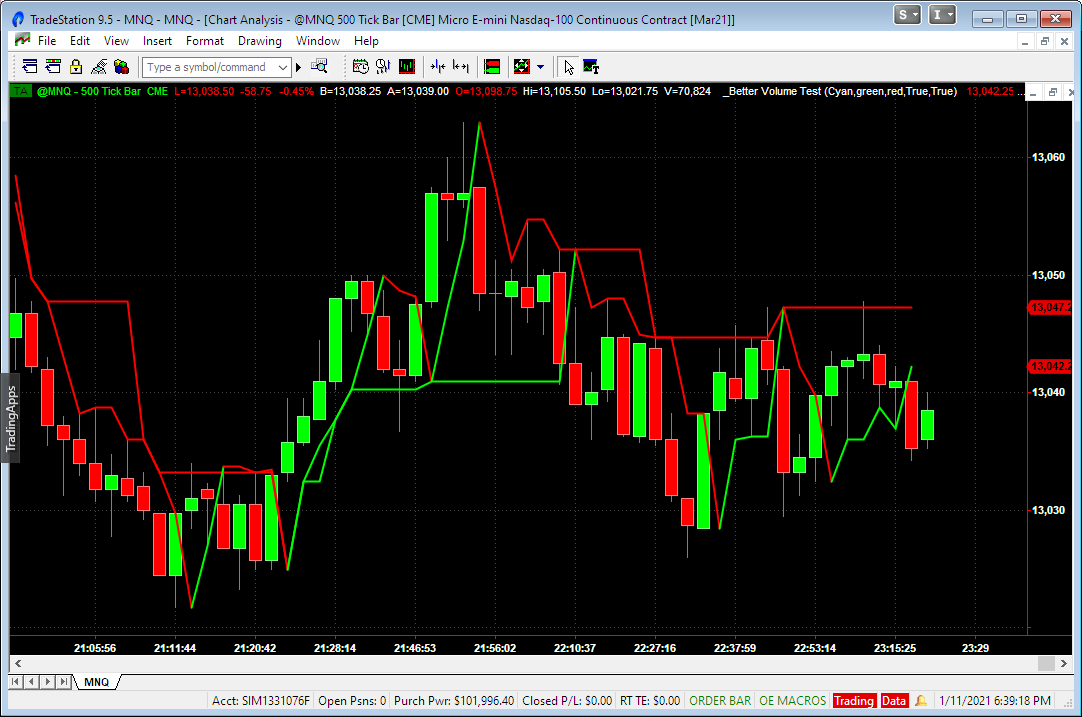
Task: Click the Acct: SIM1331076F status entry
Action: (261, 700)
